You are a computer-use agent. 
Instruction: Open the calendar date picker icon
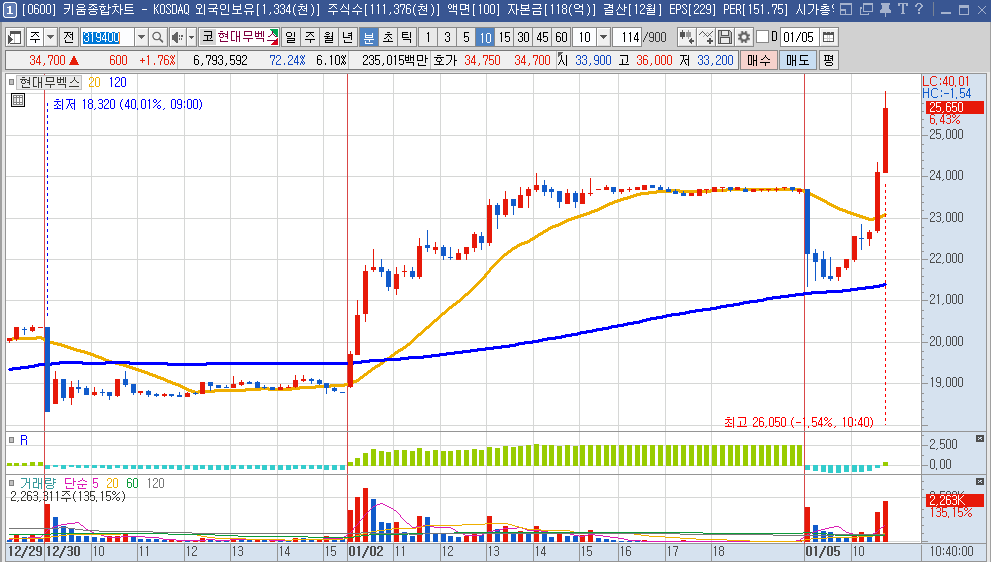(x=828, y=37)
